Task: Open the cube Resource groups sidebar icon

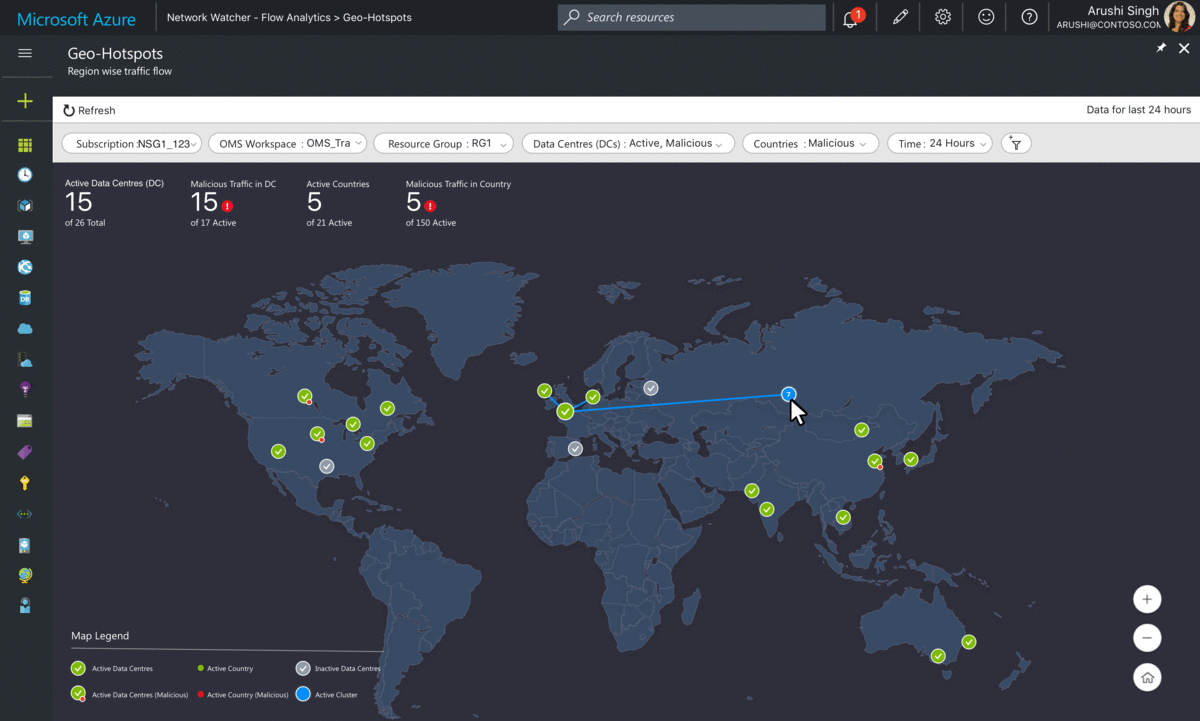Action: click(x=25, y=206)
